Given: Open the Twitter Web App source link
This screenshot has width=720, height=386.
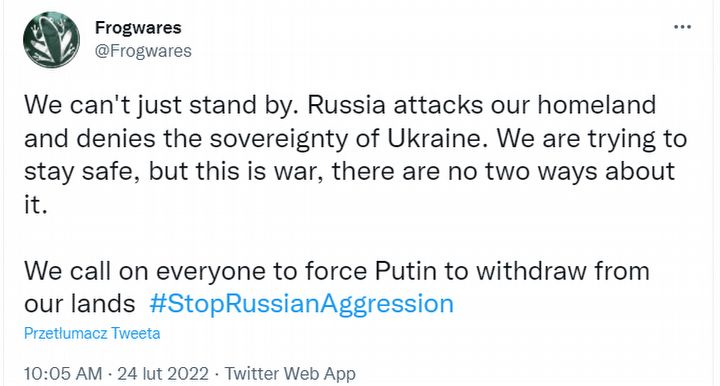Looking at the screenshot, I should pyautogui.click(x=290, y=374).
